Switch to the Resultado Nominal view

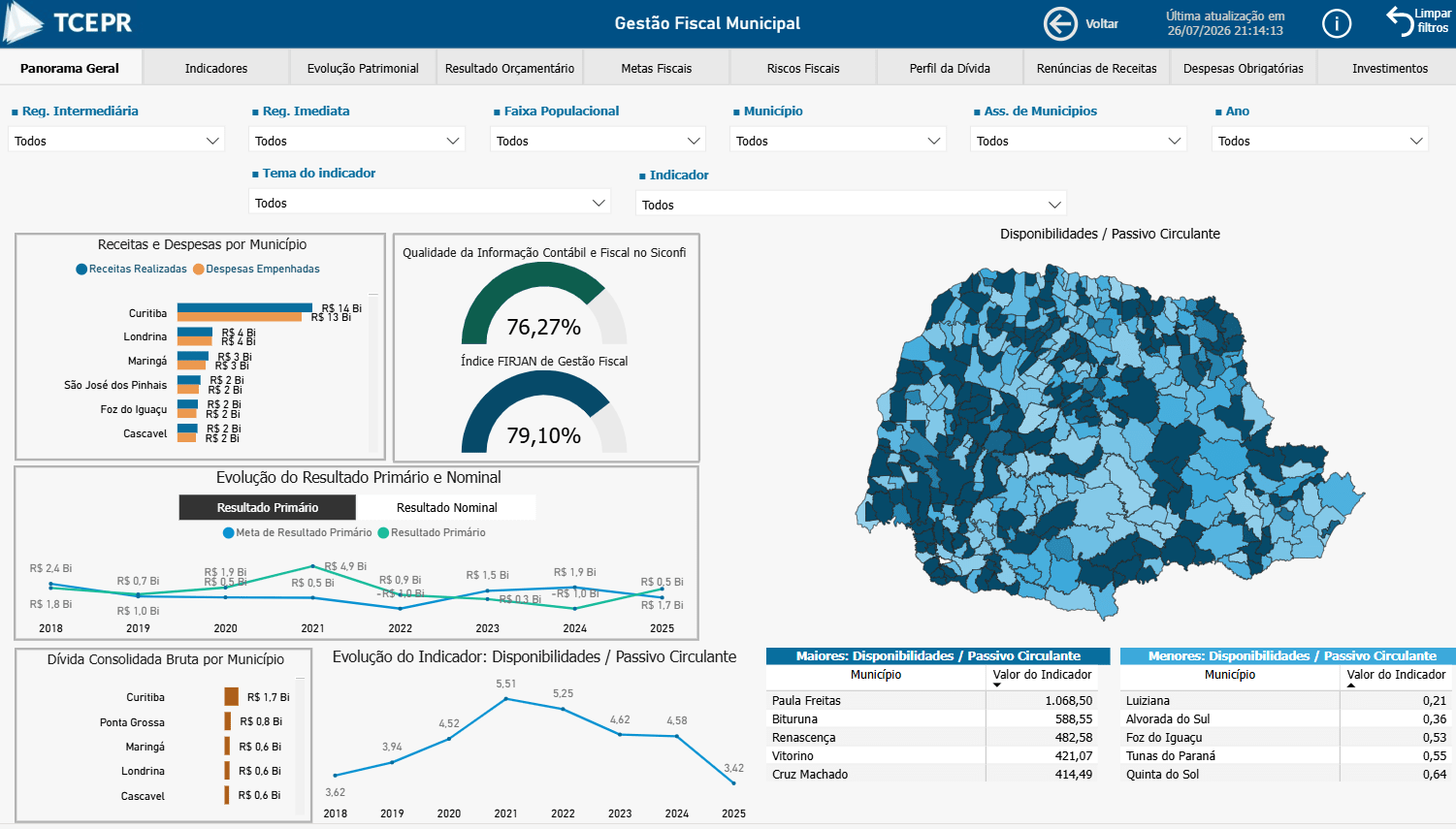click(x=446, y=507)
